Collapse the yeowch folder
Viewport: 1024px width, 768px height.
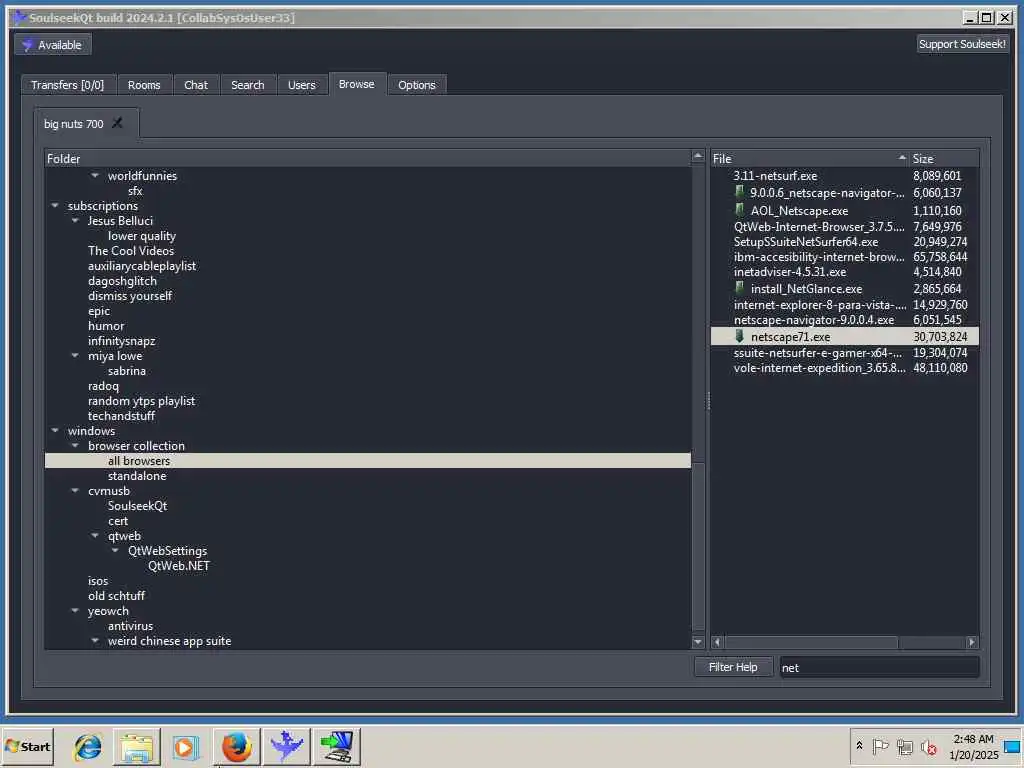75,611
